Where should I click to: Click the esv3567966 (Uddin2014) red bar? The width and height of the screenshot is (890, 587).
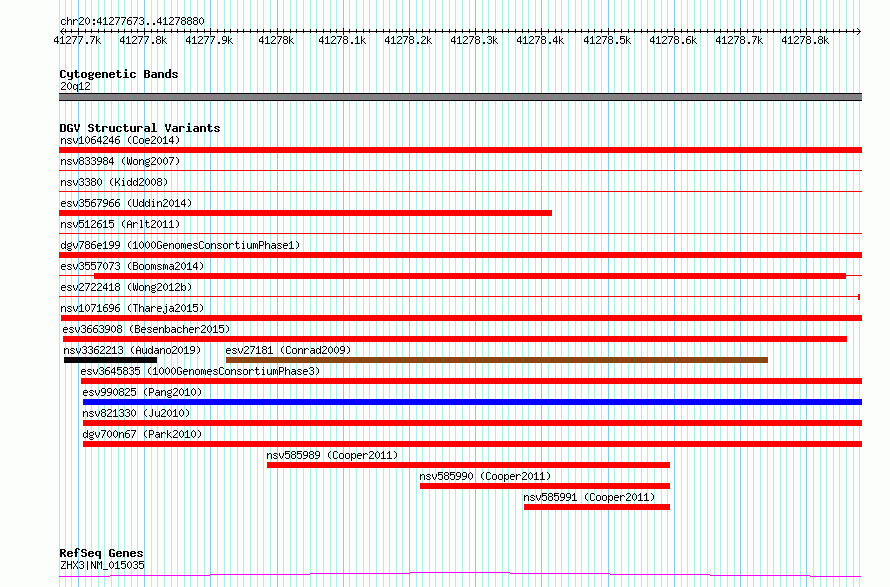[305, 213]
